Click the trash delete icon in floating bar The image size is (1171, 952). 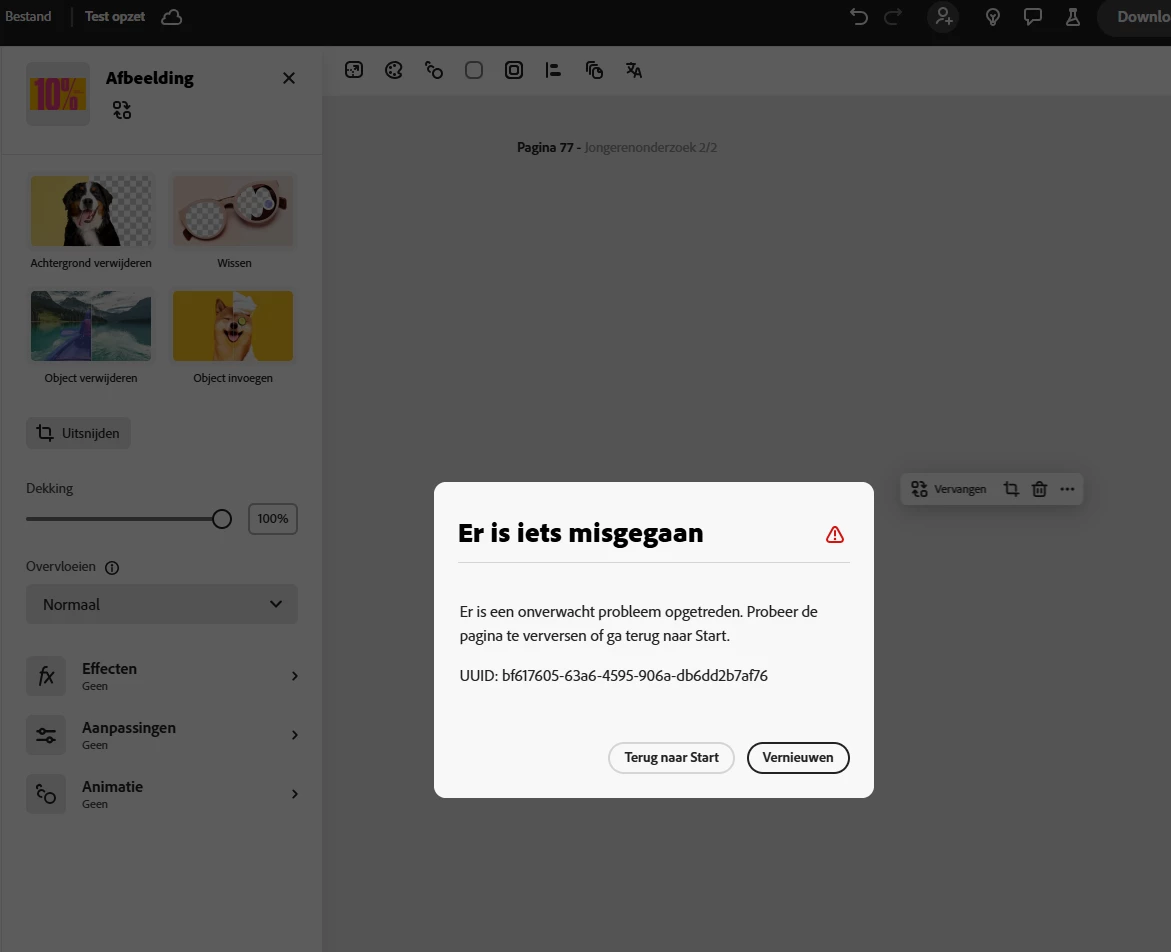1039,489
